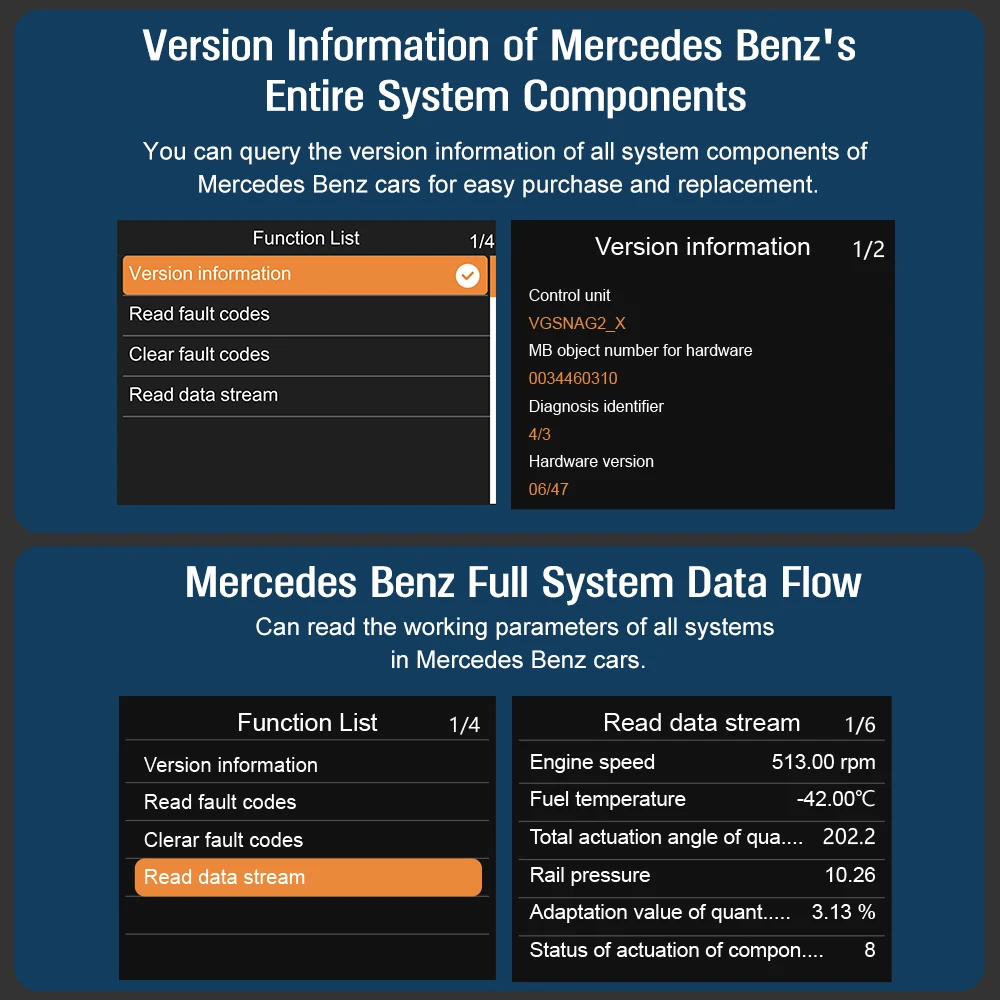Click the Hardware version value 06/47
Viewport: 1000px width, 1000px height.
[549, 490]
